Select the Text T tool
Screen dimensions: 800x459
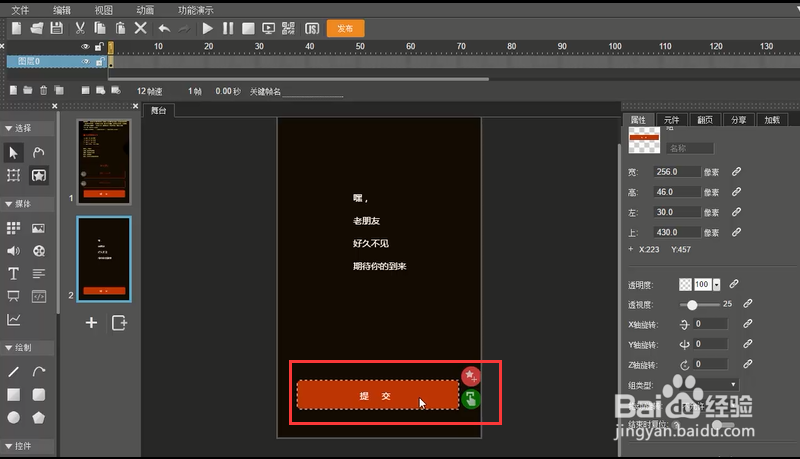(x=13, y=274)
